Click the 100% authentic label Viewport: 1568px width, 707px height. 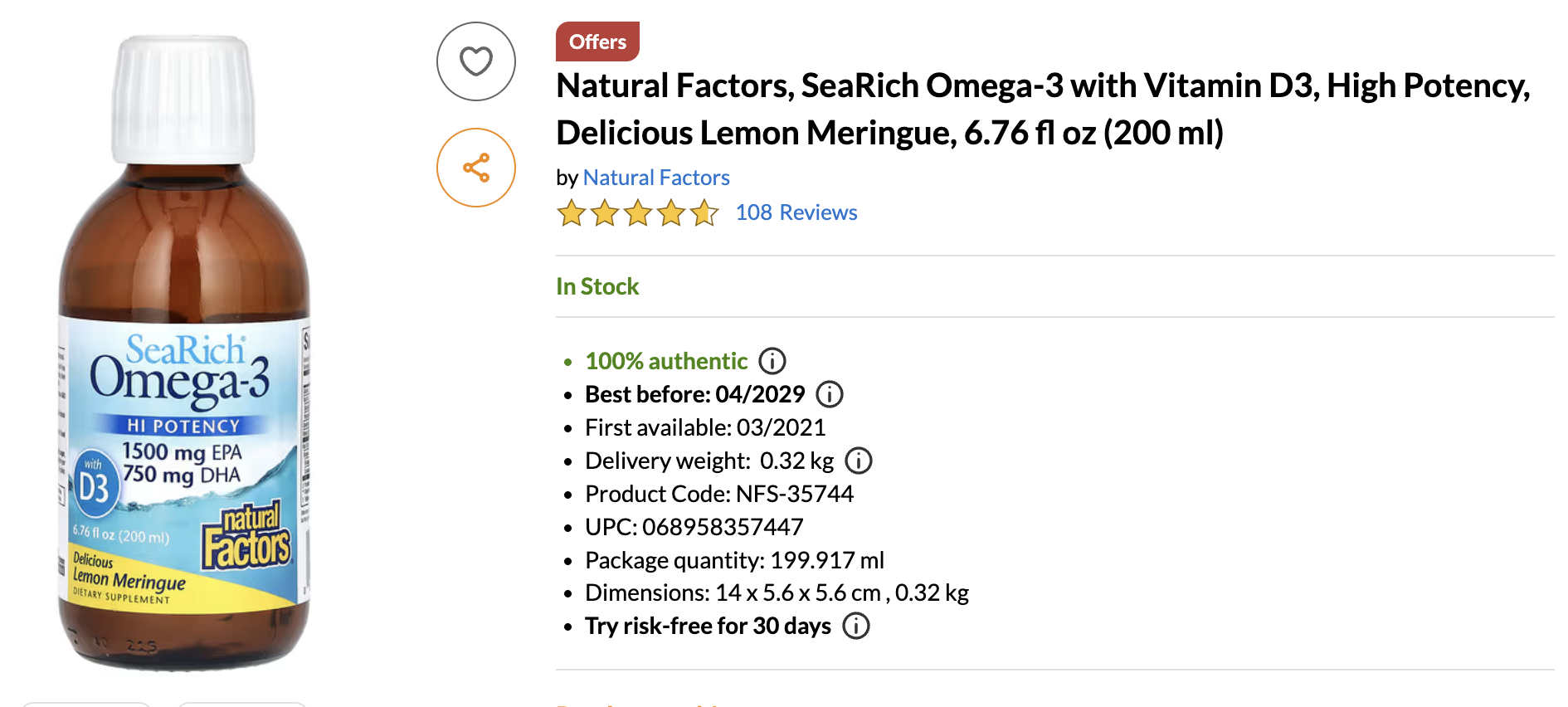point(666,361)
